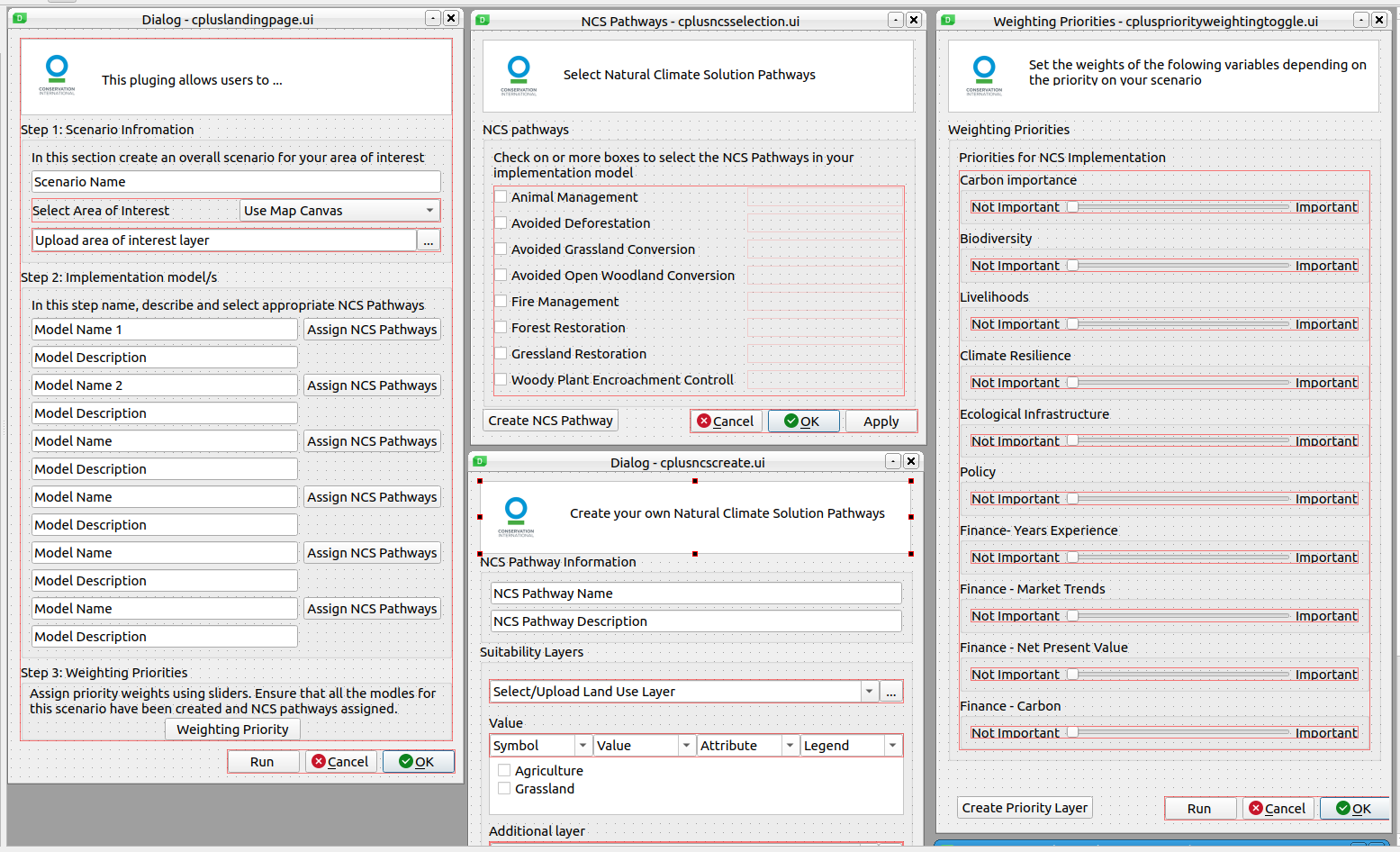Click the Conservation International logo on landing page
This screenshot has width=1400, height=852.
click(x=57, y=76)
